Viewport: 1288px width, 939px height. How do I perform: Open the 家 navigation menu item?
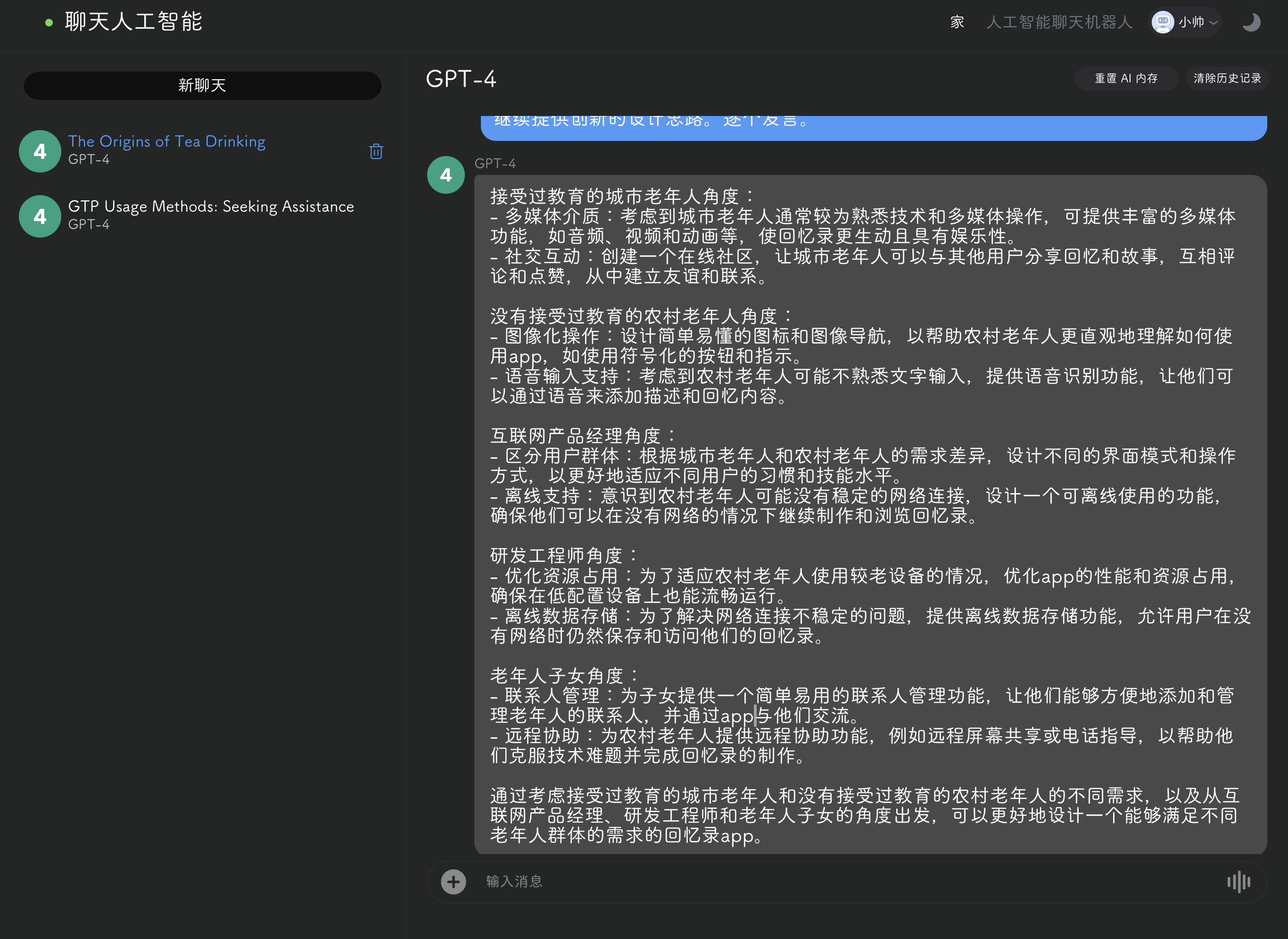[957, 23]
